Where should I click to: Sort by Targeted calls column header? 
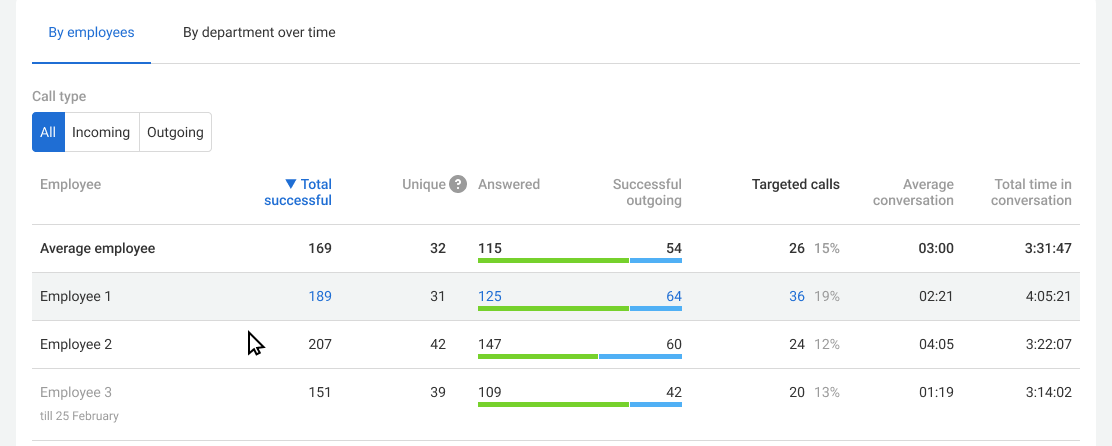tap(795, 184)
